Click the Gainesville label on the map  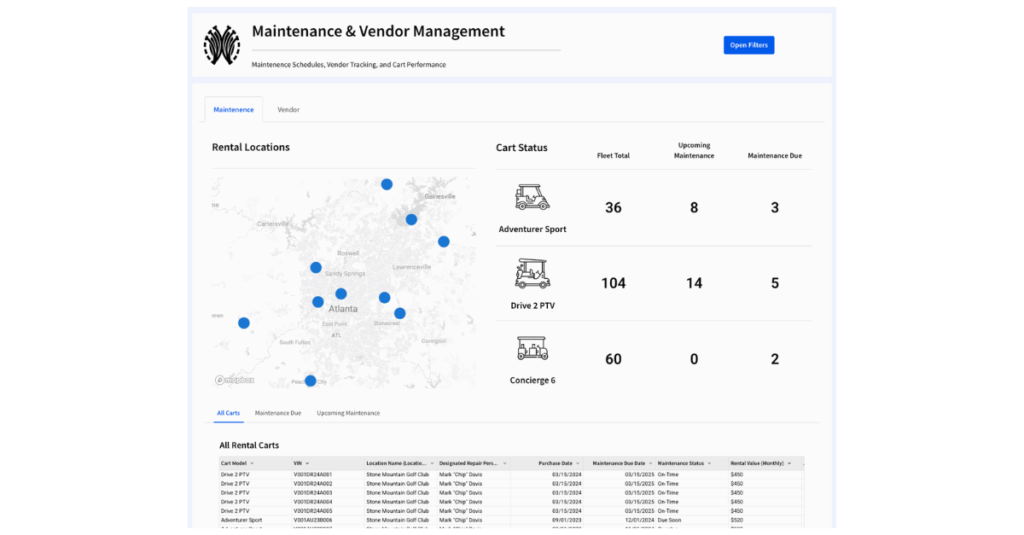440,197
